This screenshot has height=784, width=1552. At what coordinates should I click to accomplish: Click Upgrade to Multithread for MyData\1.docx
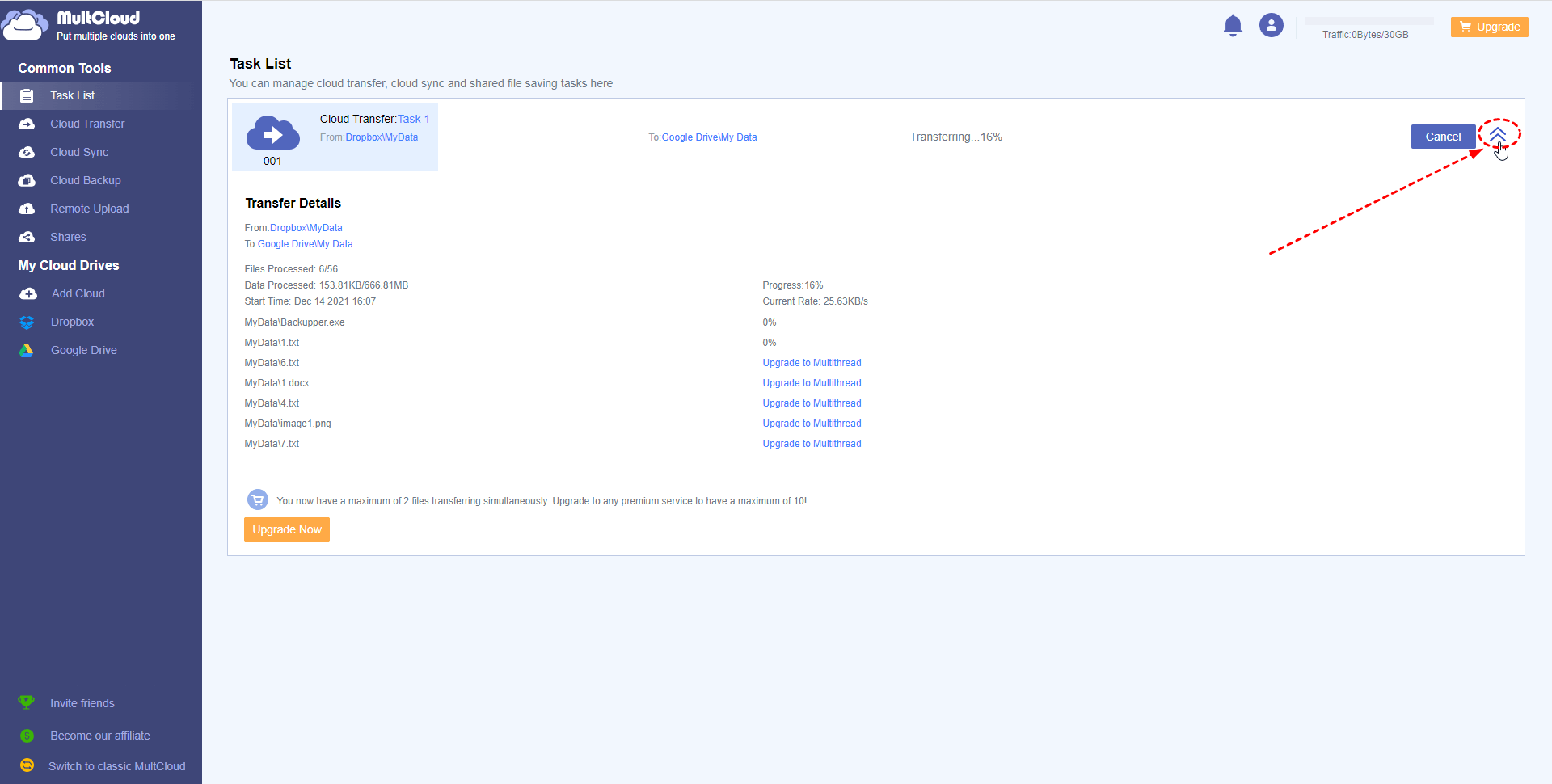click(x=812, y=383)
